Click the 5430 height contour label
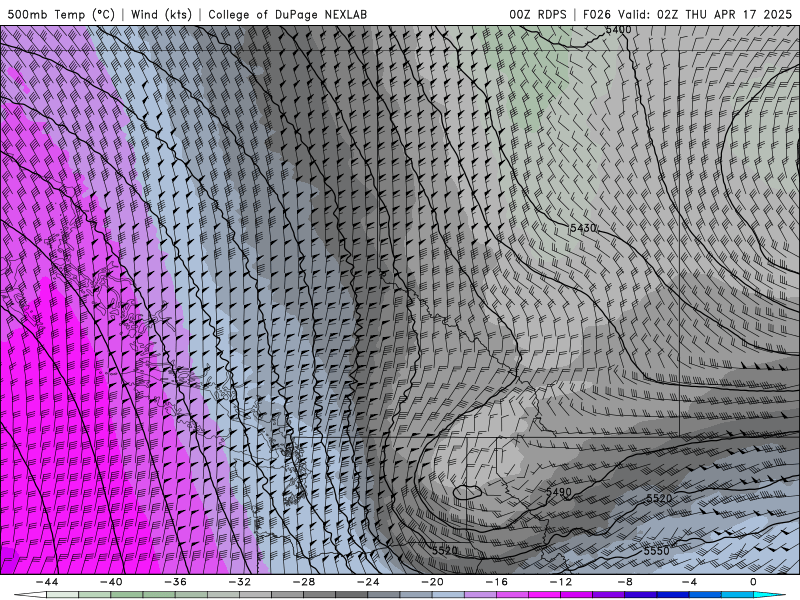Viewport: 800px width, 600px height. click(583, 228)
